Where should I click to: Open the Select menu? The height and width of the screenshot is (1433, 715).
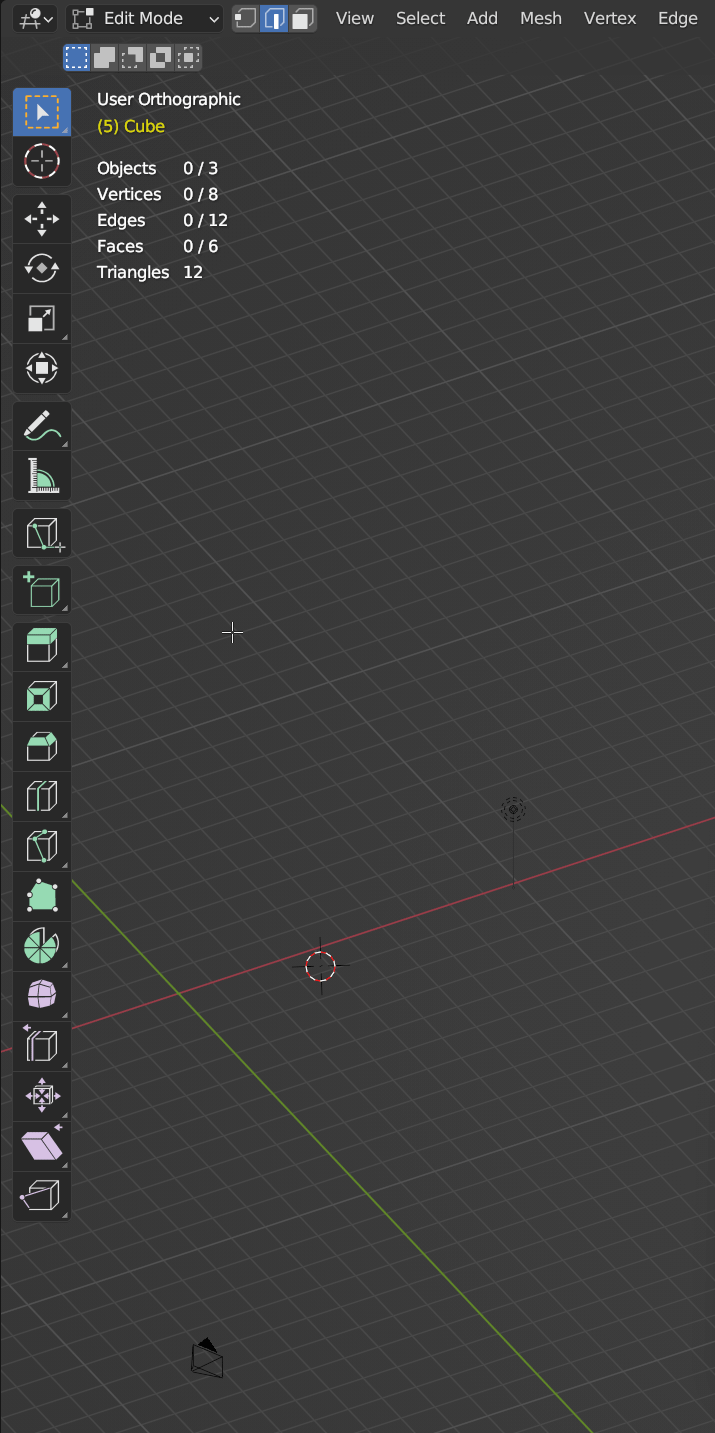(420, 18)
